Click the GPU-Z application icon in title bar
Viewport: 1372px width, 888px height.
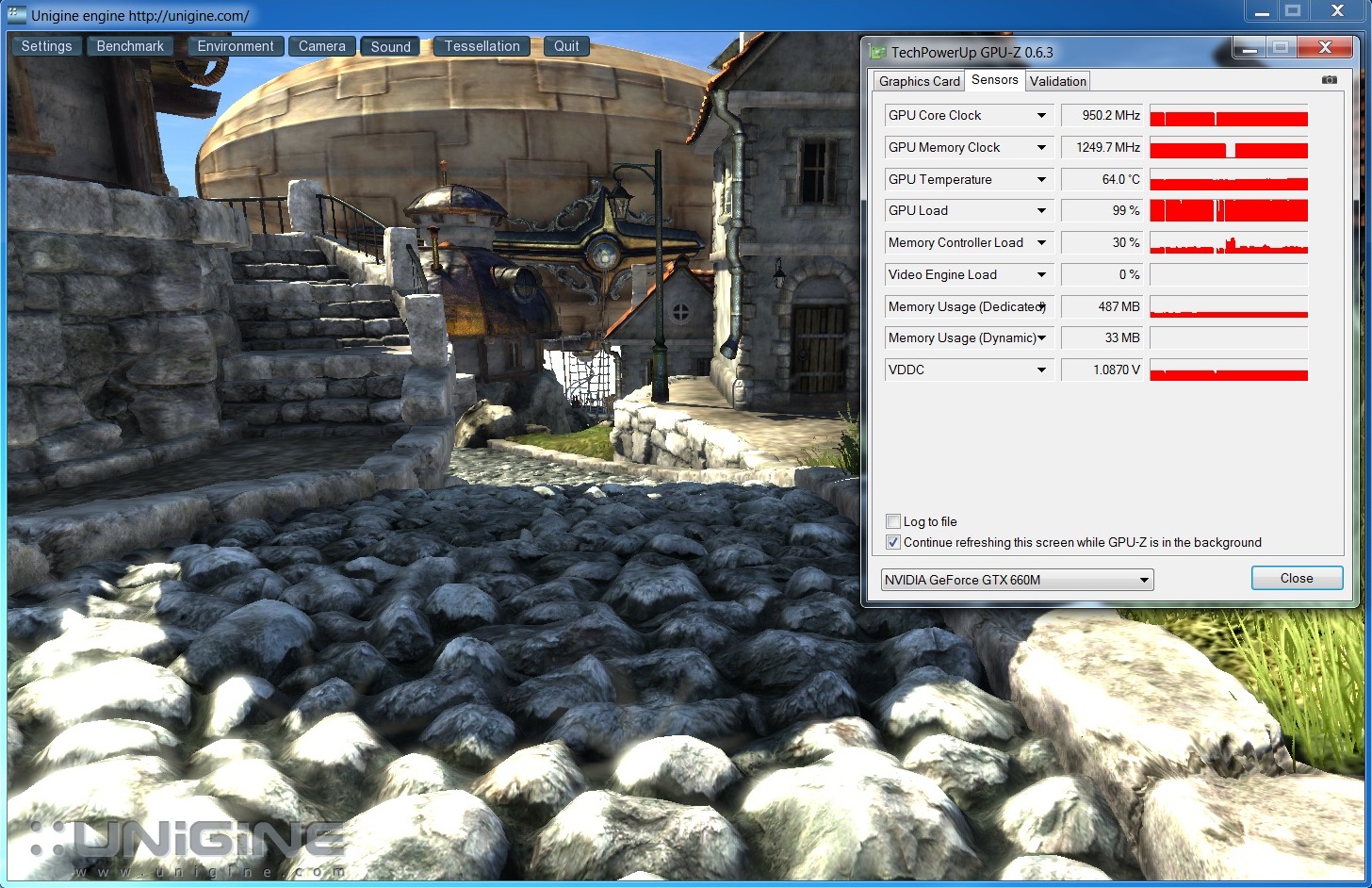(x=878, y=53)
